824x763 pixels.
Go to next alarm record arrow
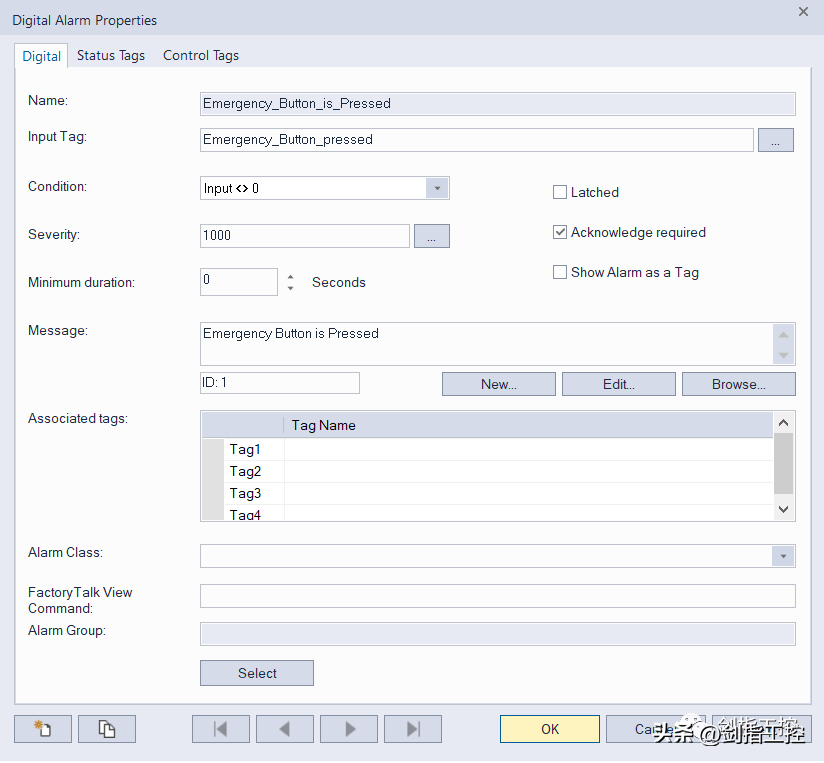click(349, 729)
